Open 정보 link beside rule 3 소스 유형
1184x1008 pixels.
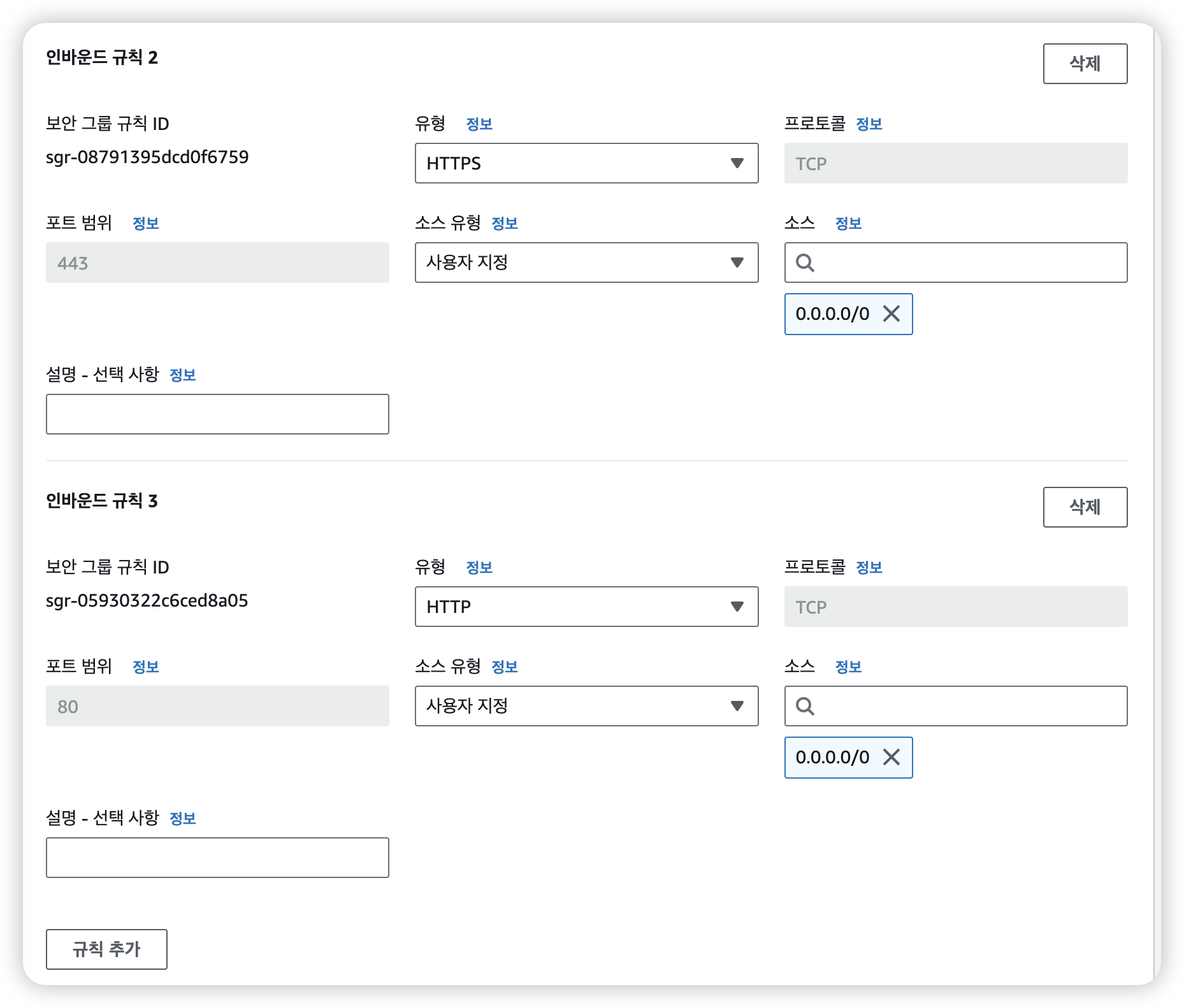point(505,667)
